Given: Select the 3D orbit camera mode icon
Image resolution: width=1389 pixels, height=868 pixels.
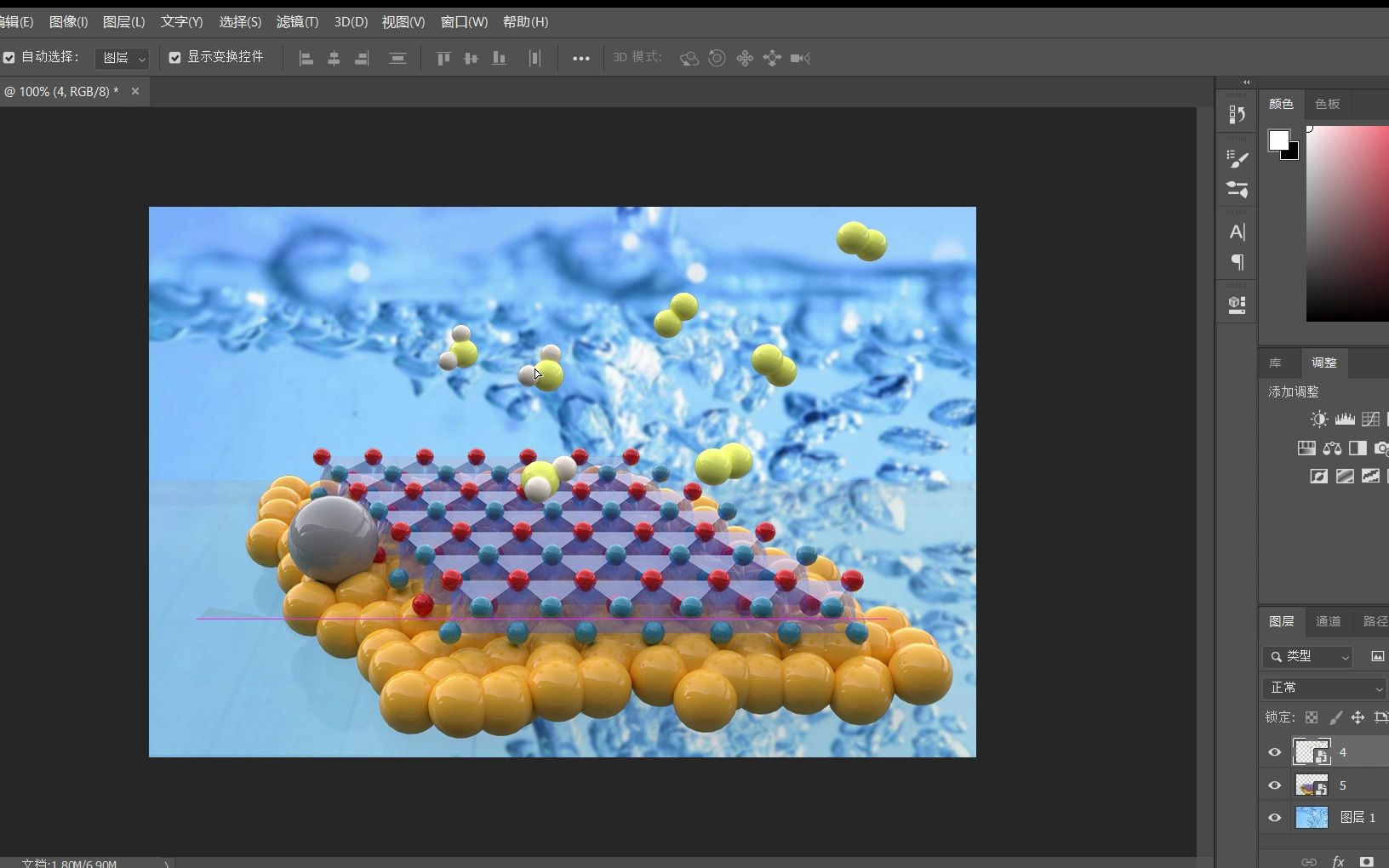Looking at the screenshot, I should (689, 58).
